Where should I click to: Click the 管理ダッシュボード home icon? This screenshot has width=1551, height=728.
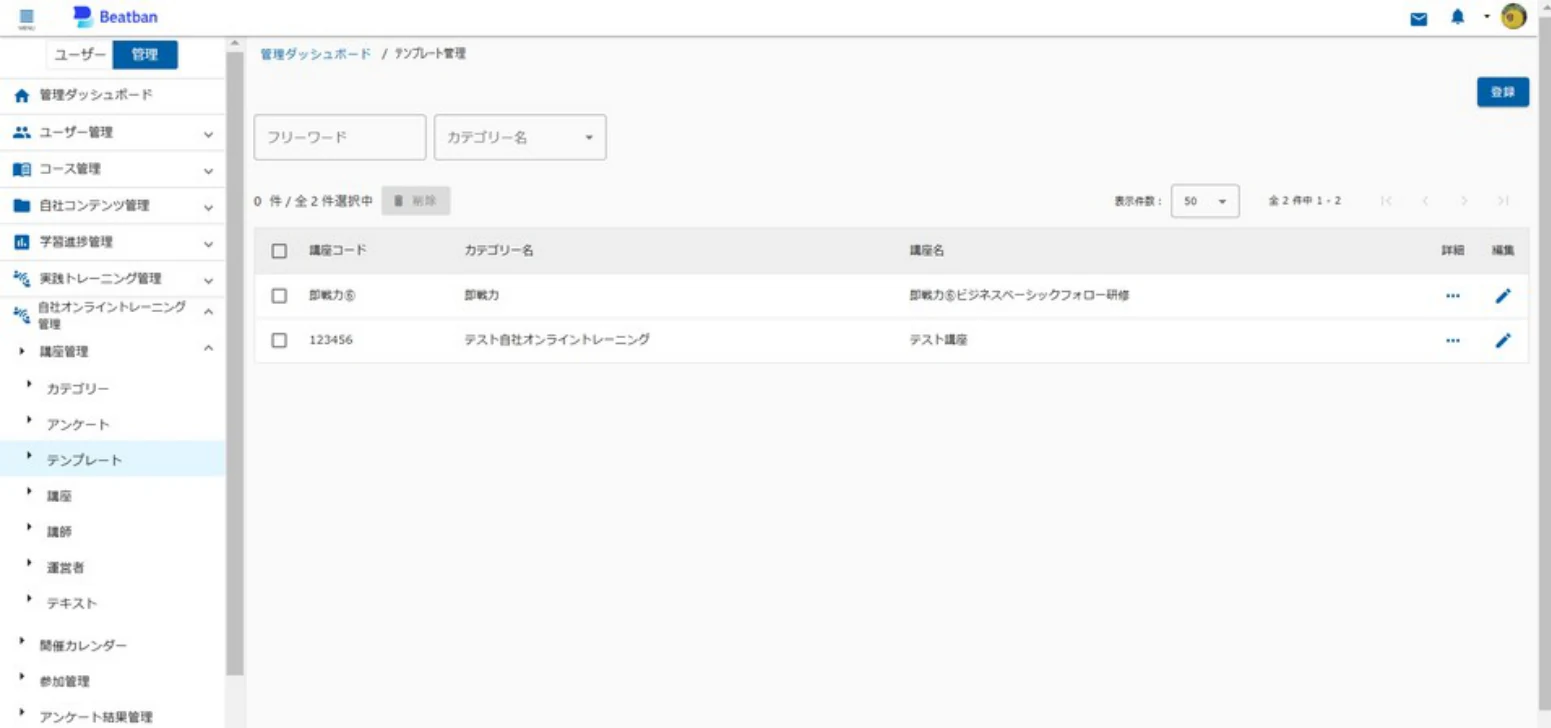[21, 96]
